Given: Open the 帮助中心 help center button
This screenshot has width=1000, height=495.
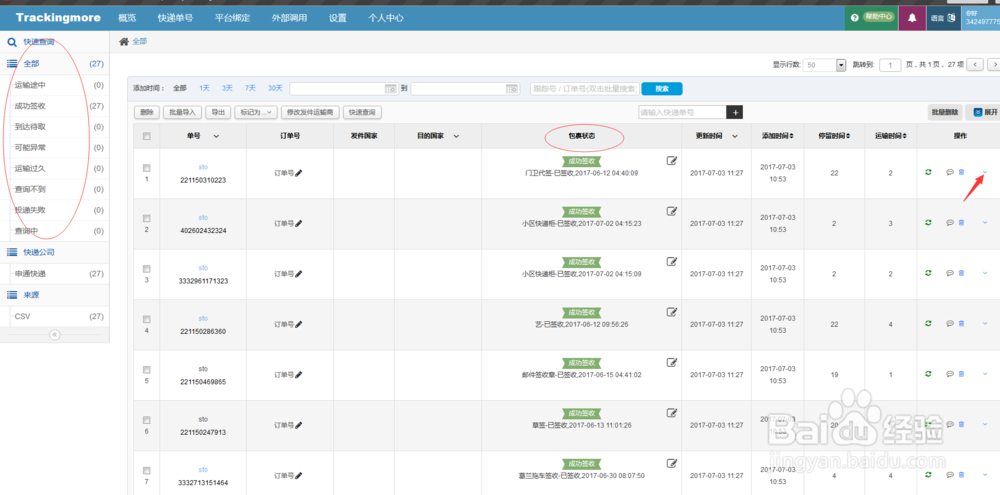Looking at the screenshot, I should [871, 18].
